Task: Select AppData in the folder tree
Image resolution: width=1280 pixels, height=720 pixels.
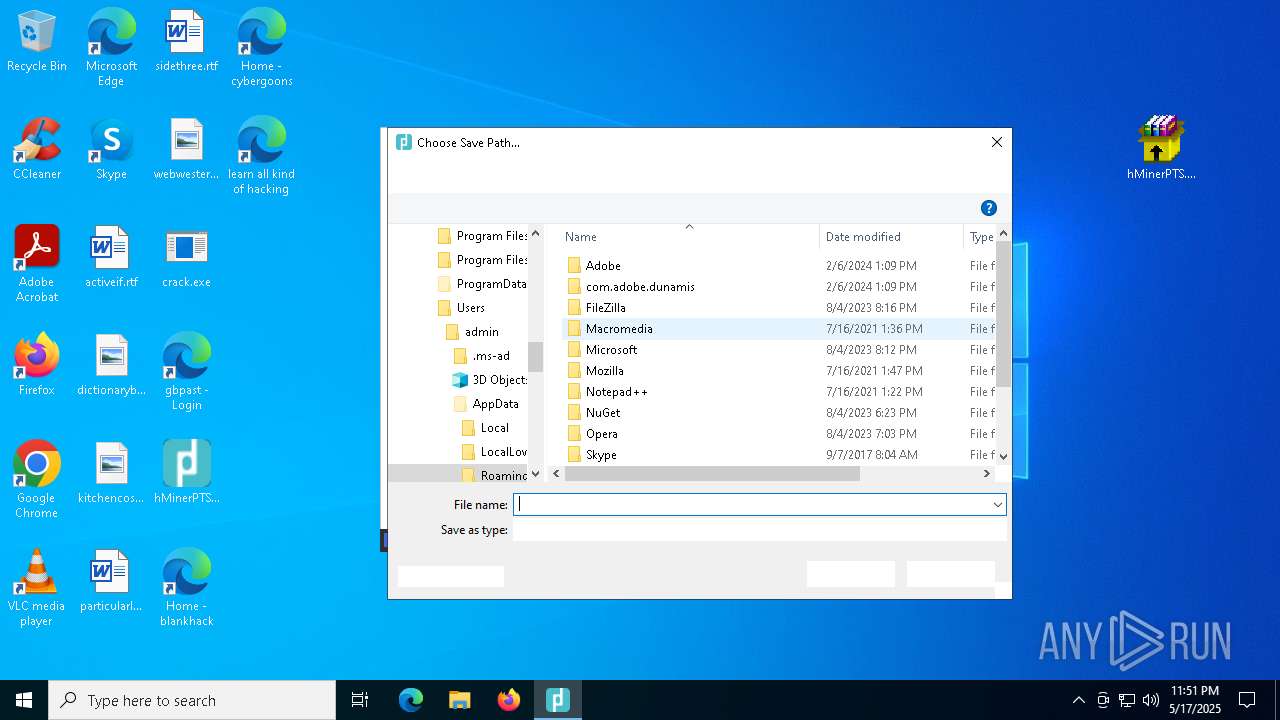Action: [486, 404]
